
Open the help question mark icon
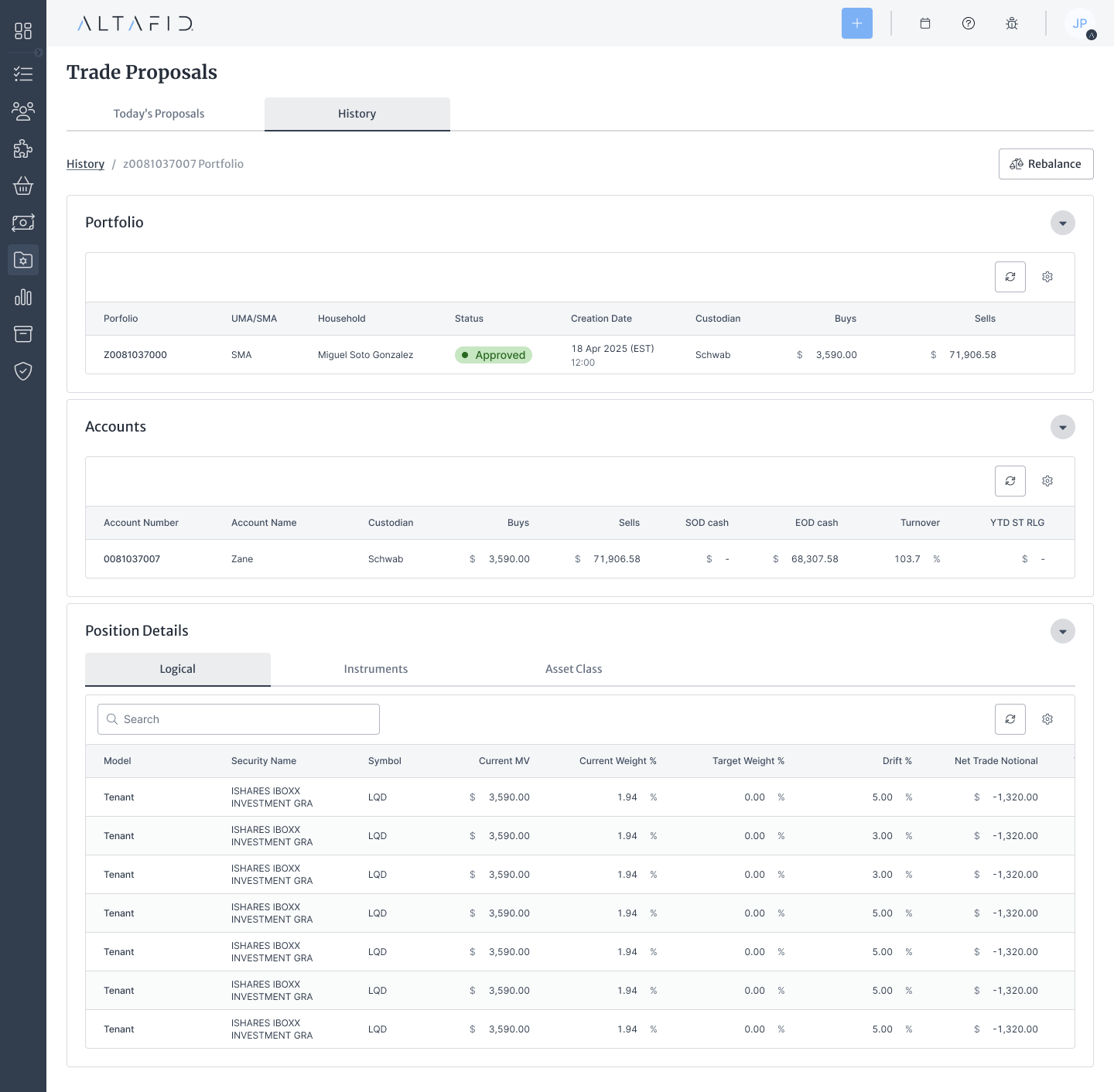[968, 23]
